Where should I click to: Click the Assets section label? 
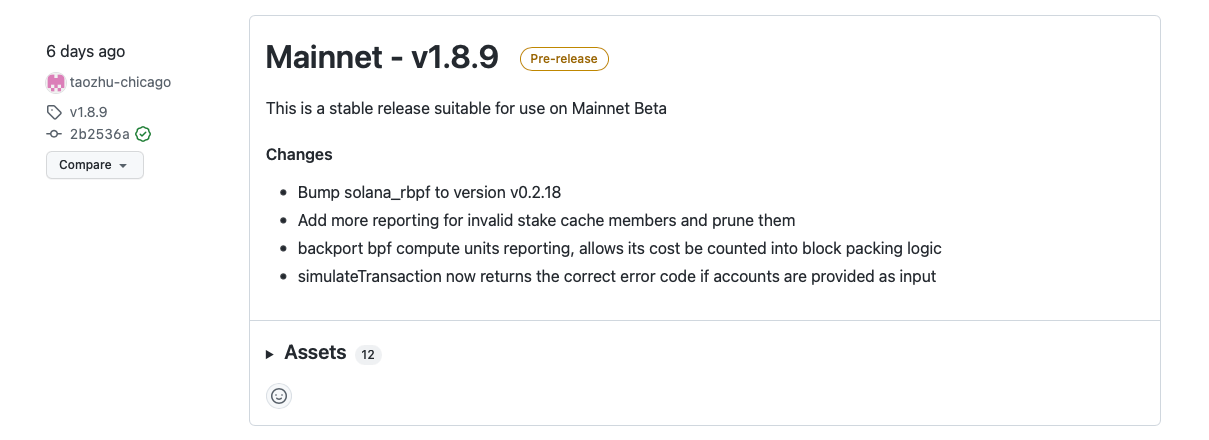pos(315,353)
